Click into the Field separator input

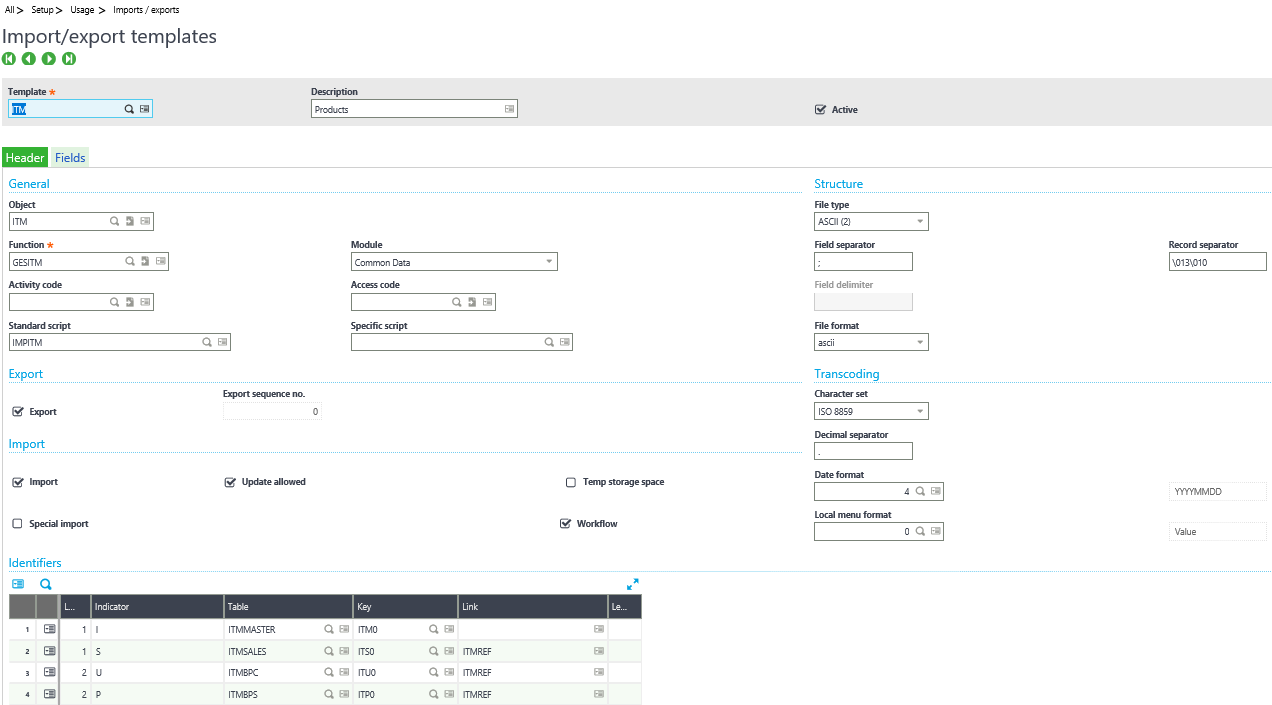[x=863, y=262]
